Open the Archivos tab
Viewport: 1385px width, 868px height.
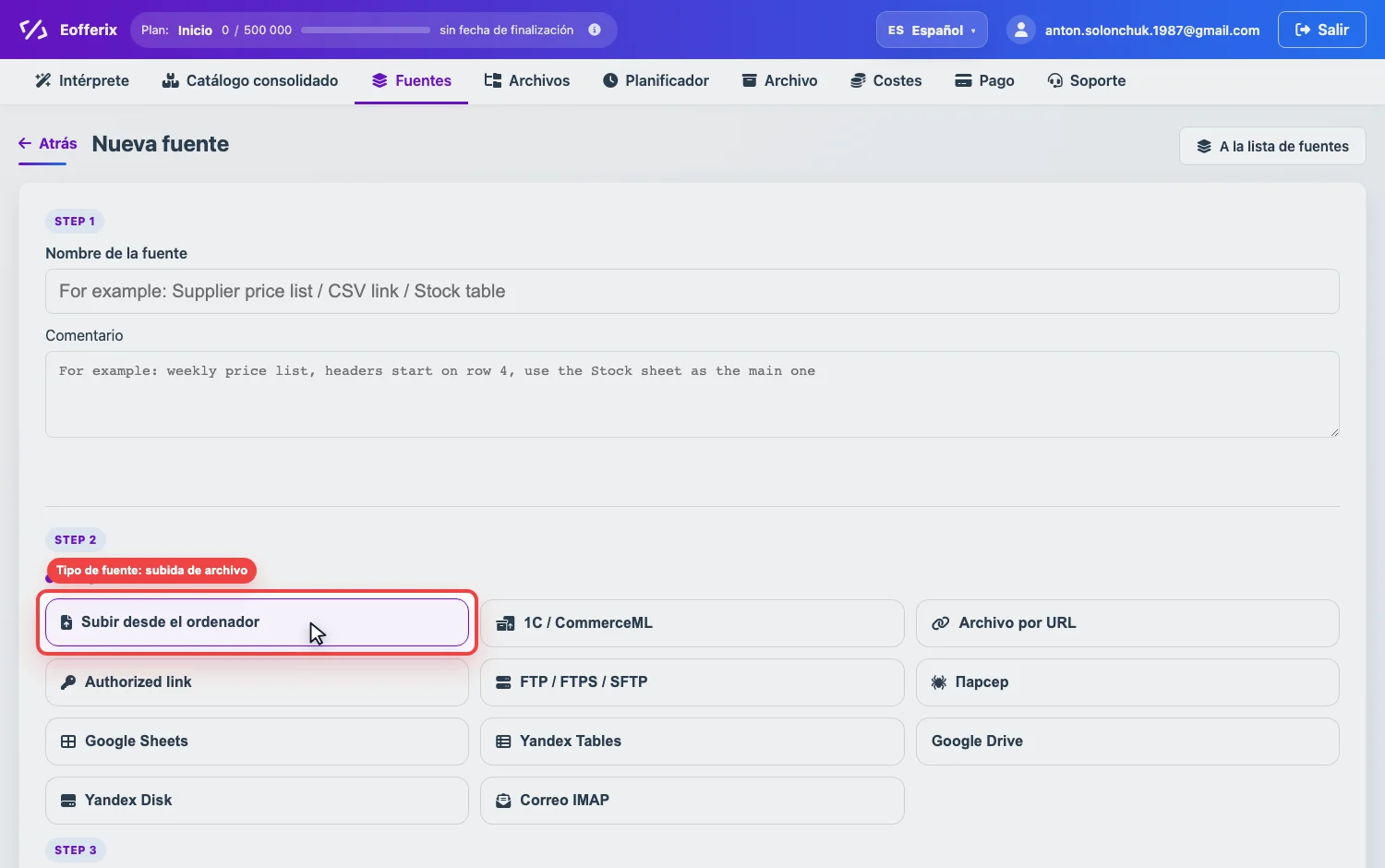click(x=527, y=80)
